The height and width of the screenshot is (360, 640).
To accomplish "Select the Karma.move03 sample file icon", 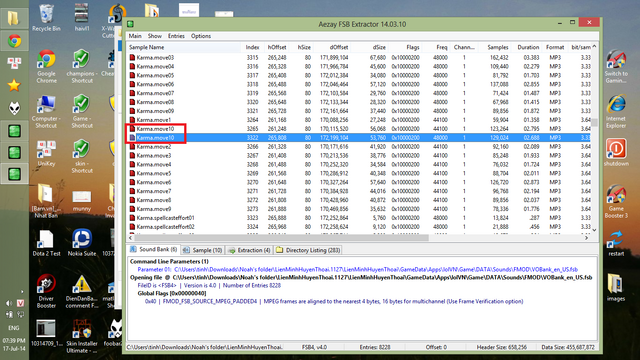I will (x=132, y=58).
